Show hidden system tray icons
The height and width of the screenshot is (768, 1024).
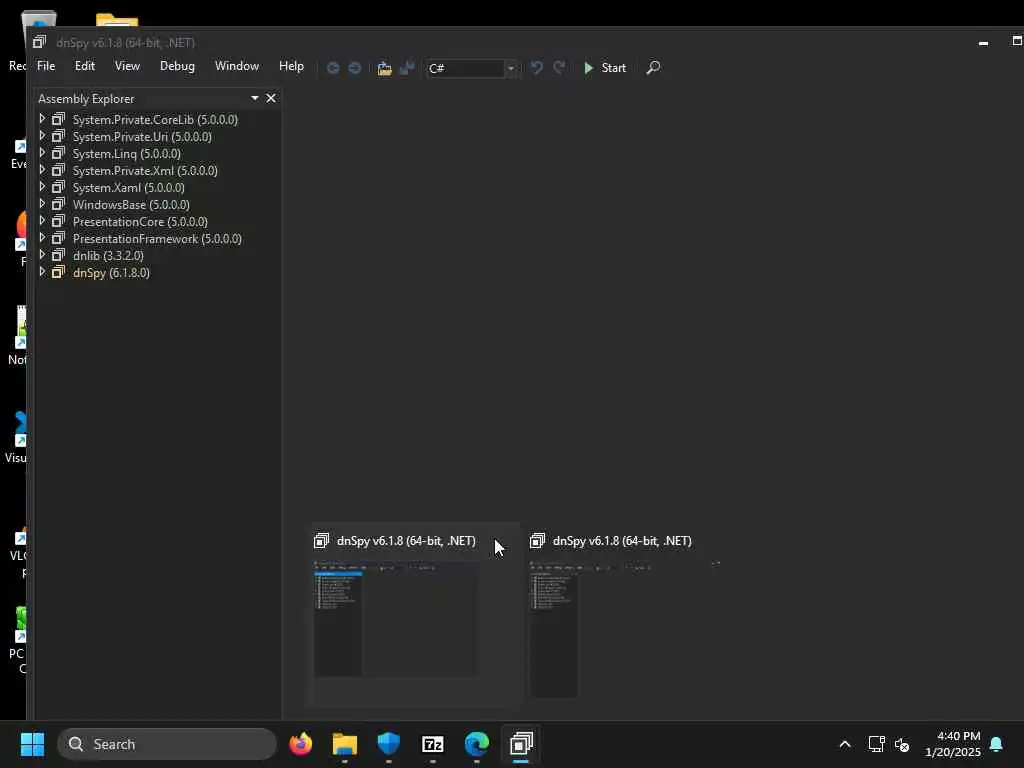tap(844, 744)
